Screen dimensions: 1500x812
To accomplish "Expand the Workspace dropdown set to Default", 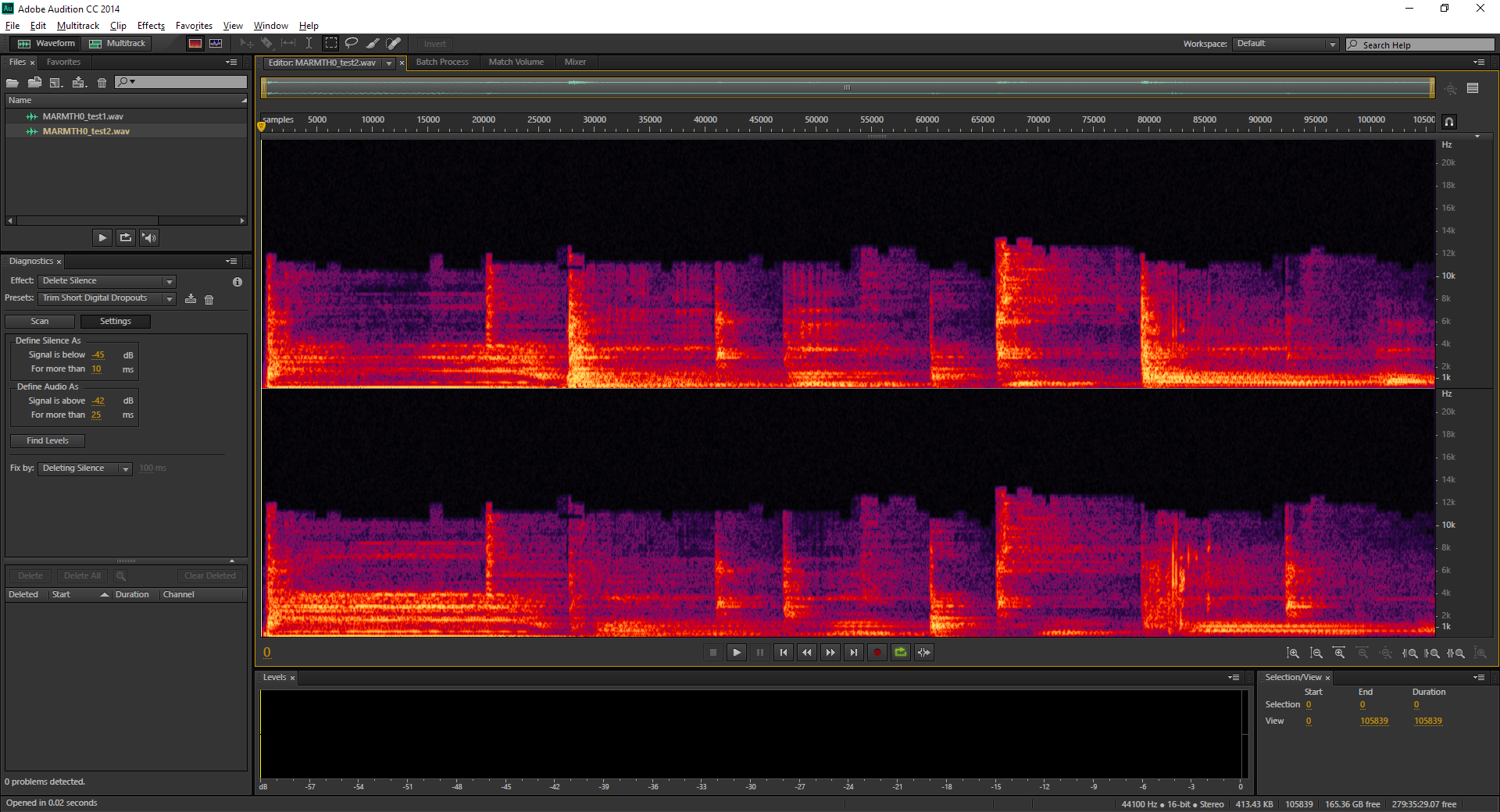I will [x=1286, y=44].
